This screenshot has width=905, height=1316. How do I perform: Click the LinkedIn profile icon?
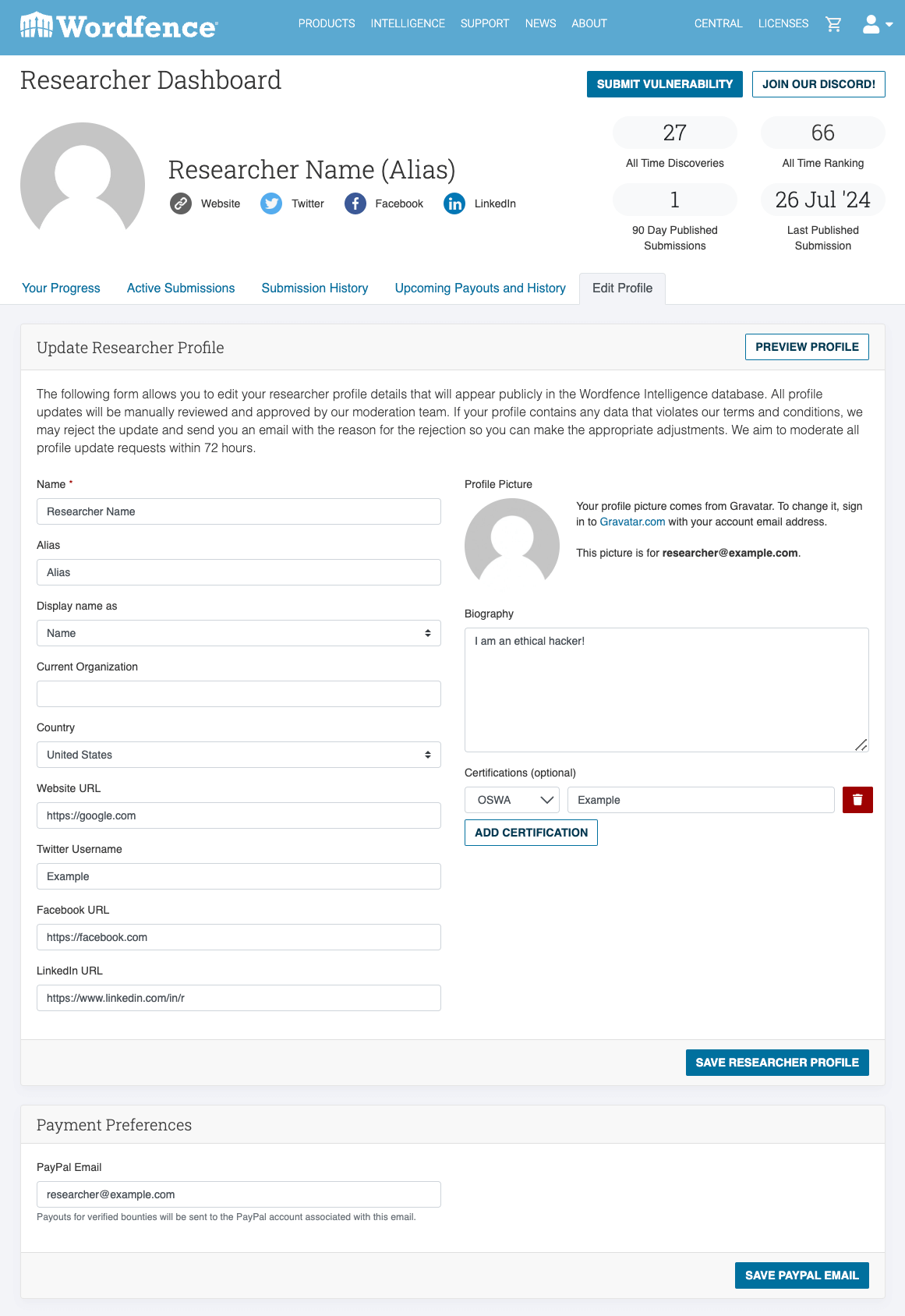point(454,203)
